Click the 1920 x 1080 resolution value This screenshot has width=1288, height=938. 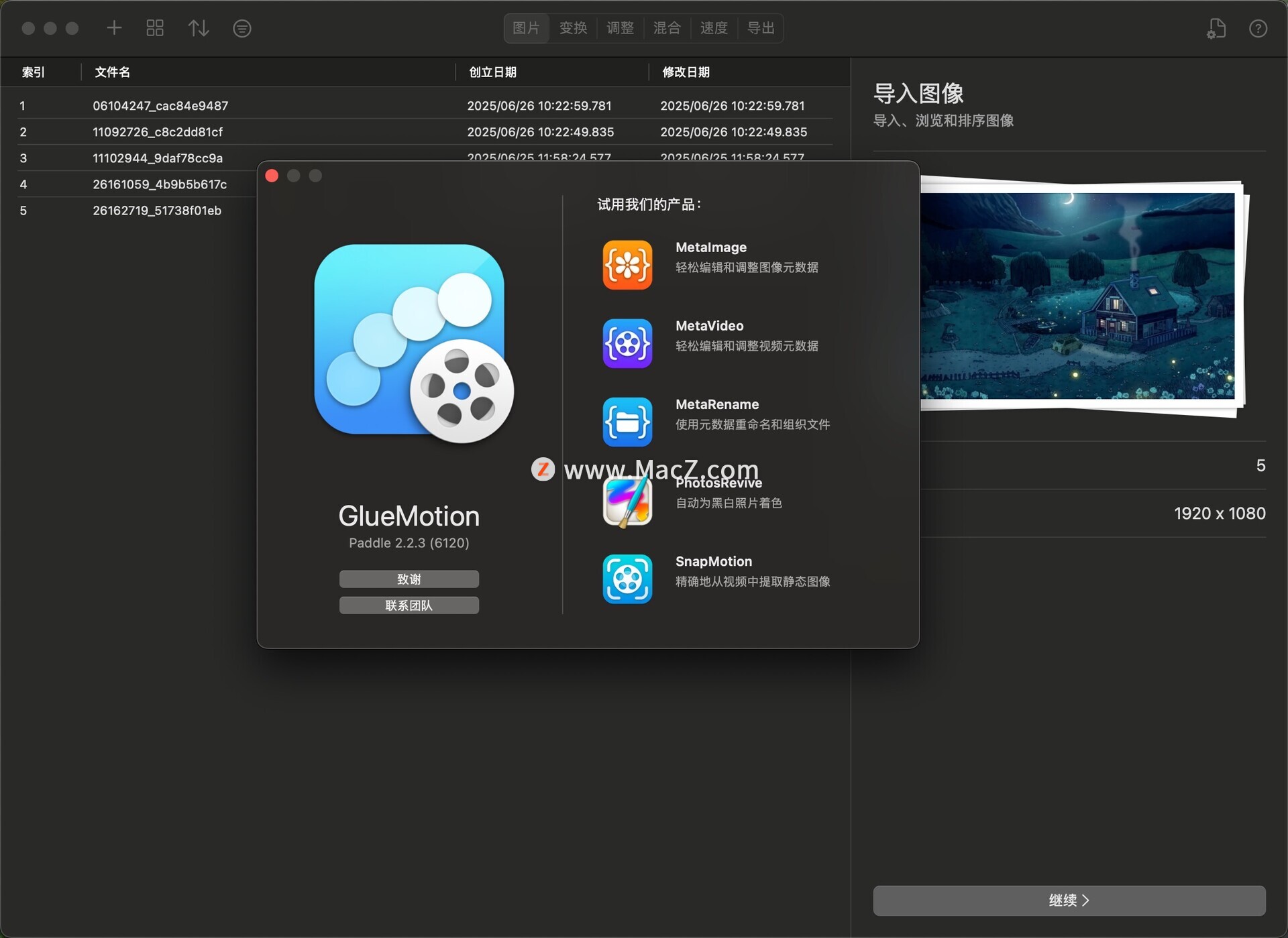[1220, 513]
